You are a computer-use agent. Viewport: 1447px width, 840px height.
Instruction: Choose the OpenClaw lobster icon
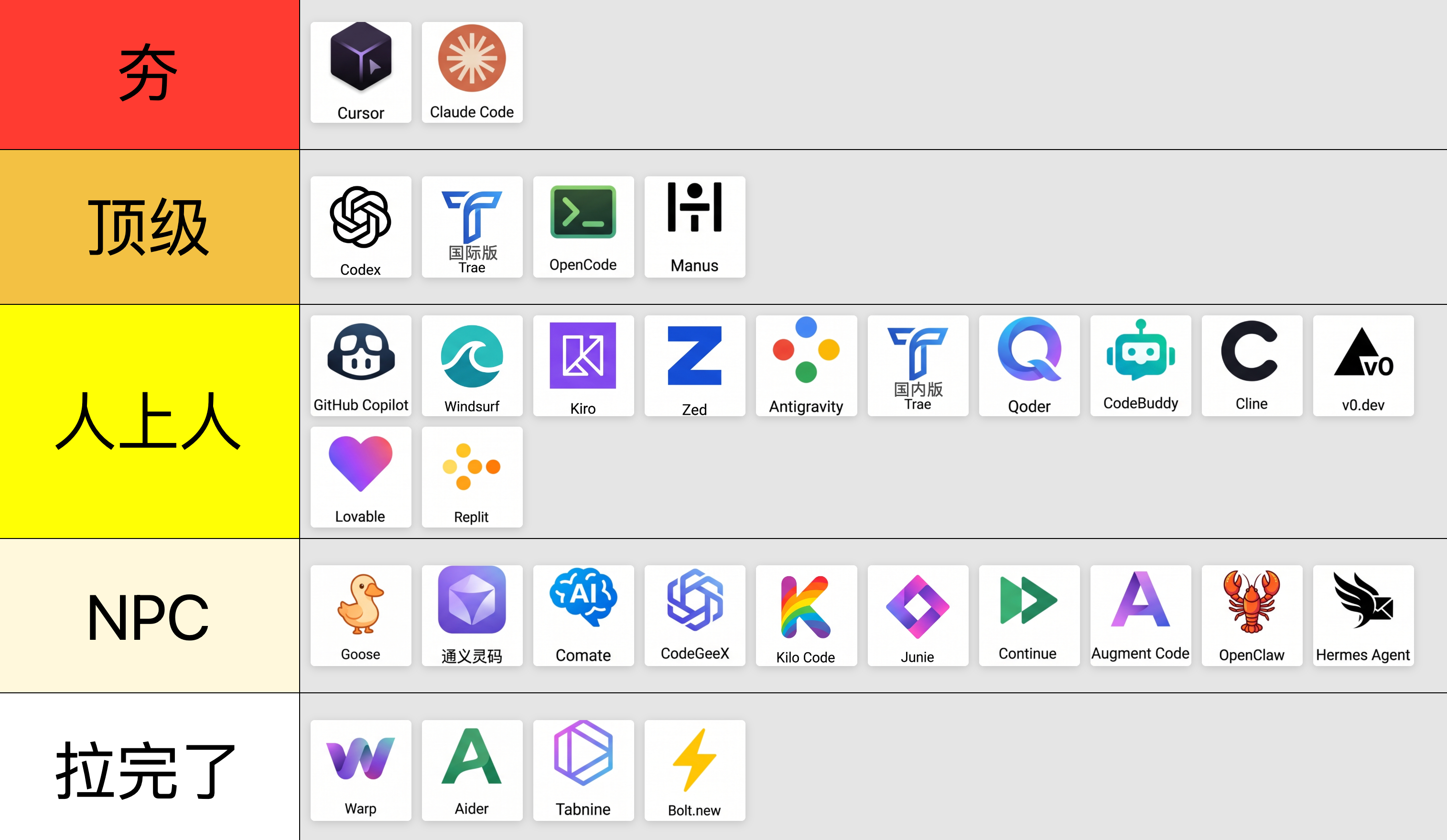point(1252,615)
